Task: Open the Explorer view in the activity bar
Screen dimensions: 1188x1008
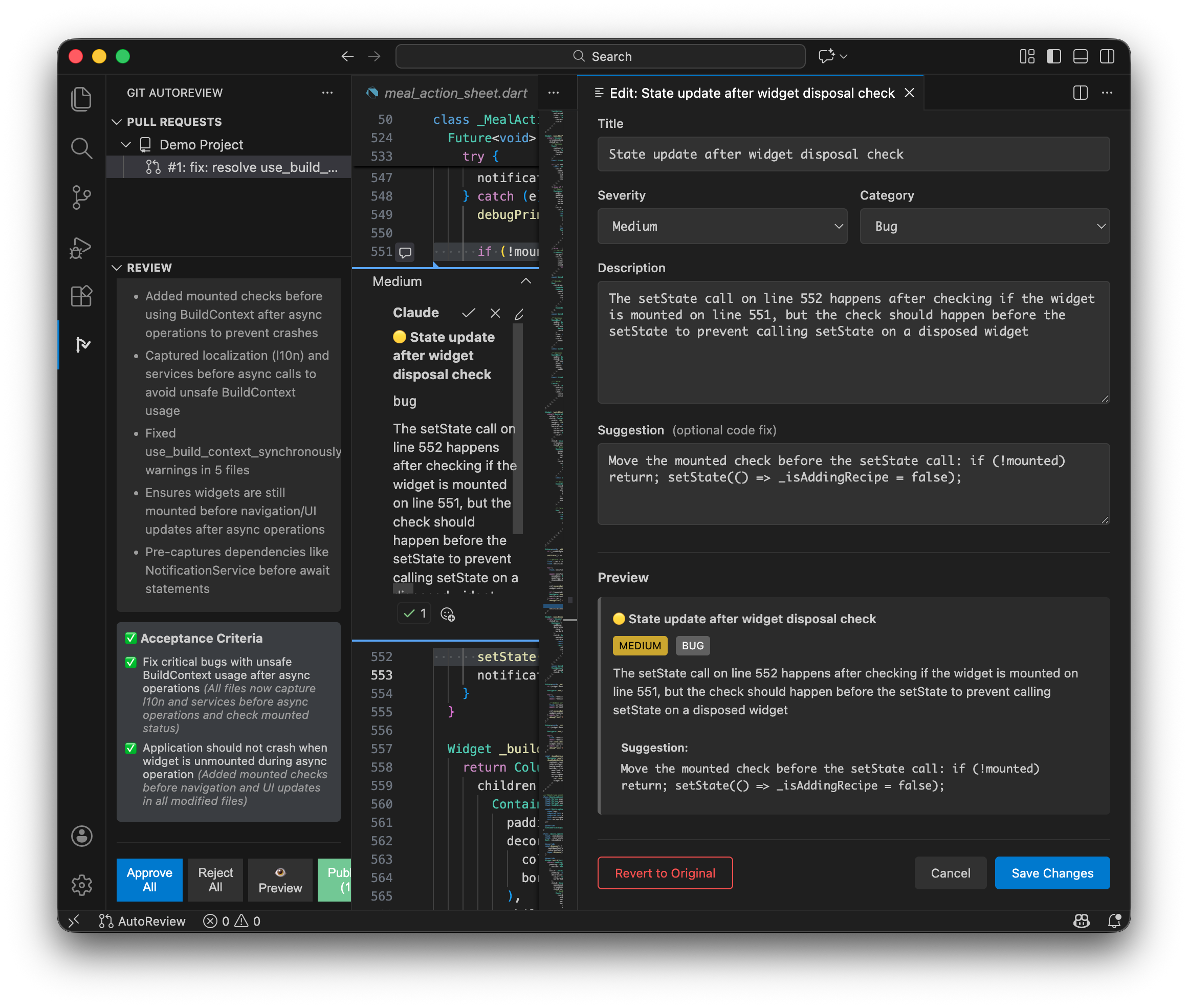Action: pos(82,98)
